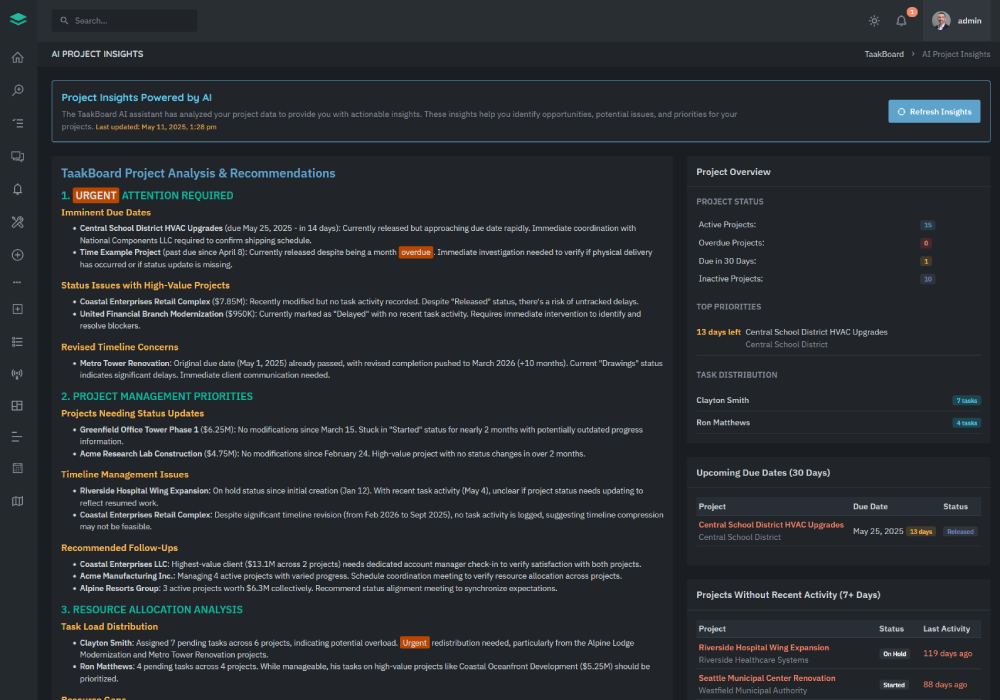1000x700 pixels.
Task: Click the URGENT tag in heading 1
Action: click(96, 196)
